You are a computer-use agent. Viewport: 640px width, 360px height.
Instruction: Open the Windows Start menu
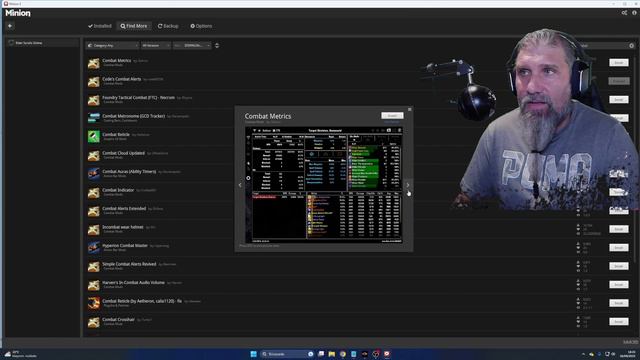(253, 354)
